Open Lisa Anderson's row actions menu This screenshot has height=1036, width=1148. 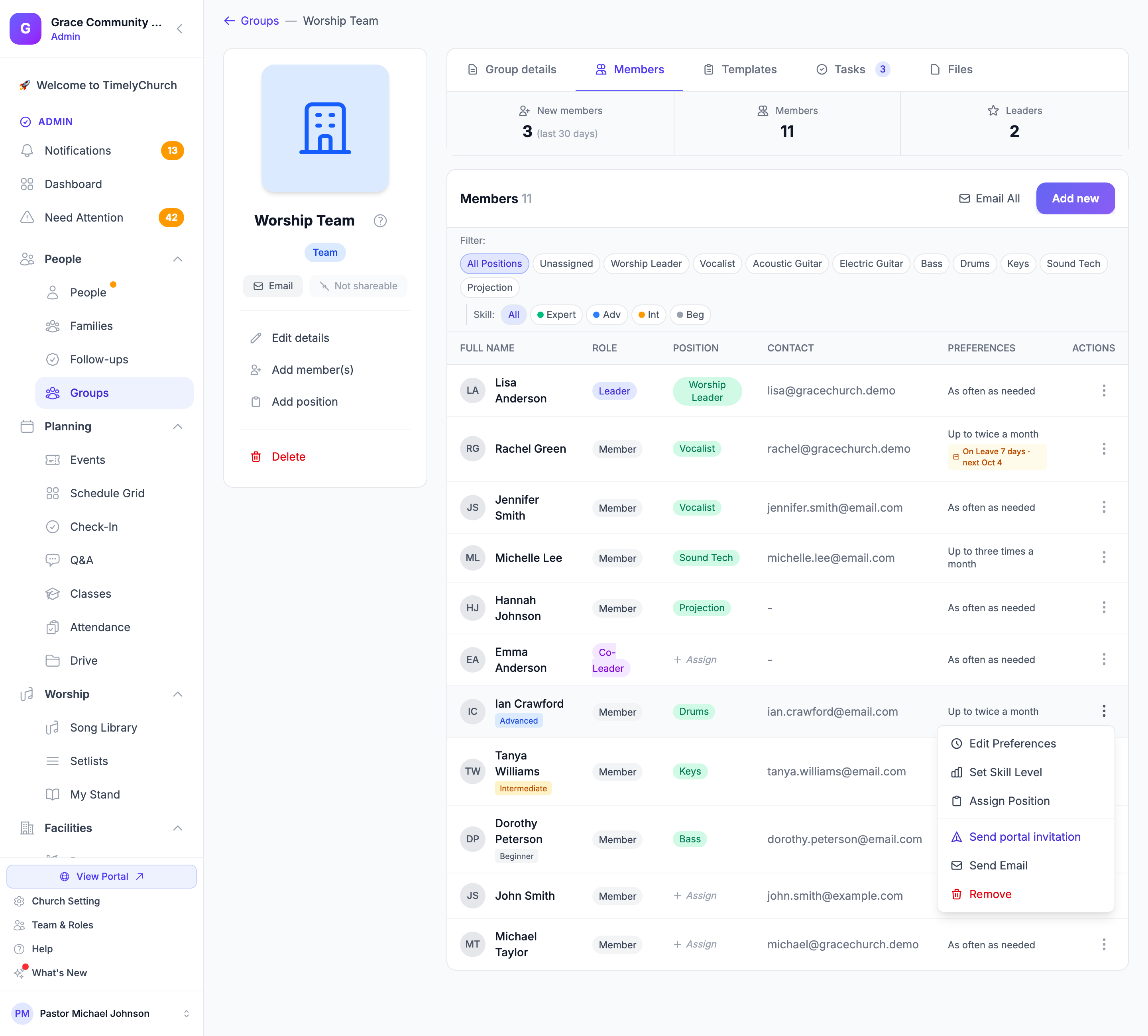tap(1104, 390)
